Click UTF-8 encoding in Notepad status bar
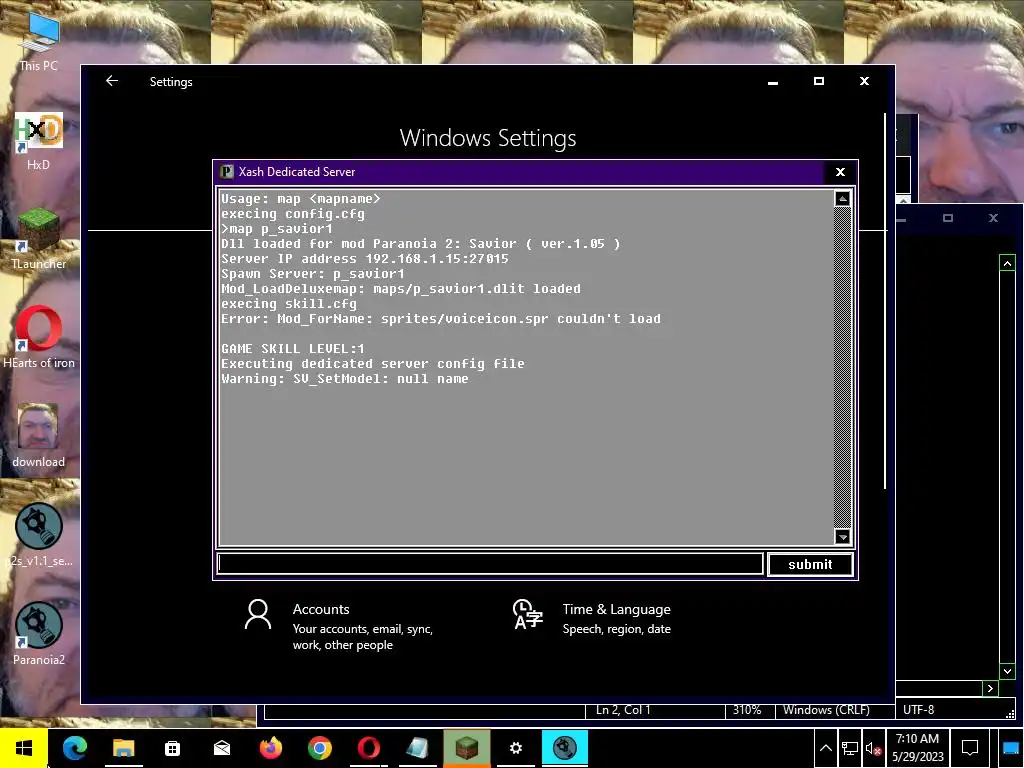Image resolution: width=1024 pixels, height=768 pixels. pos(918,710)
